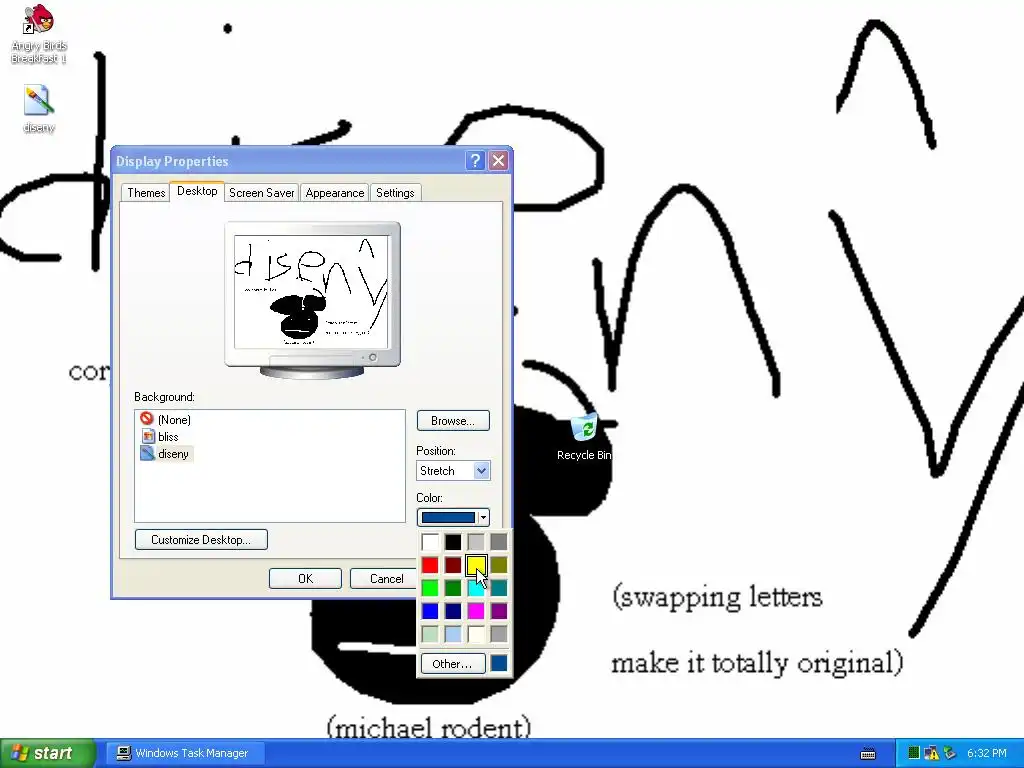Select the diseny background entry

(166, 453)
